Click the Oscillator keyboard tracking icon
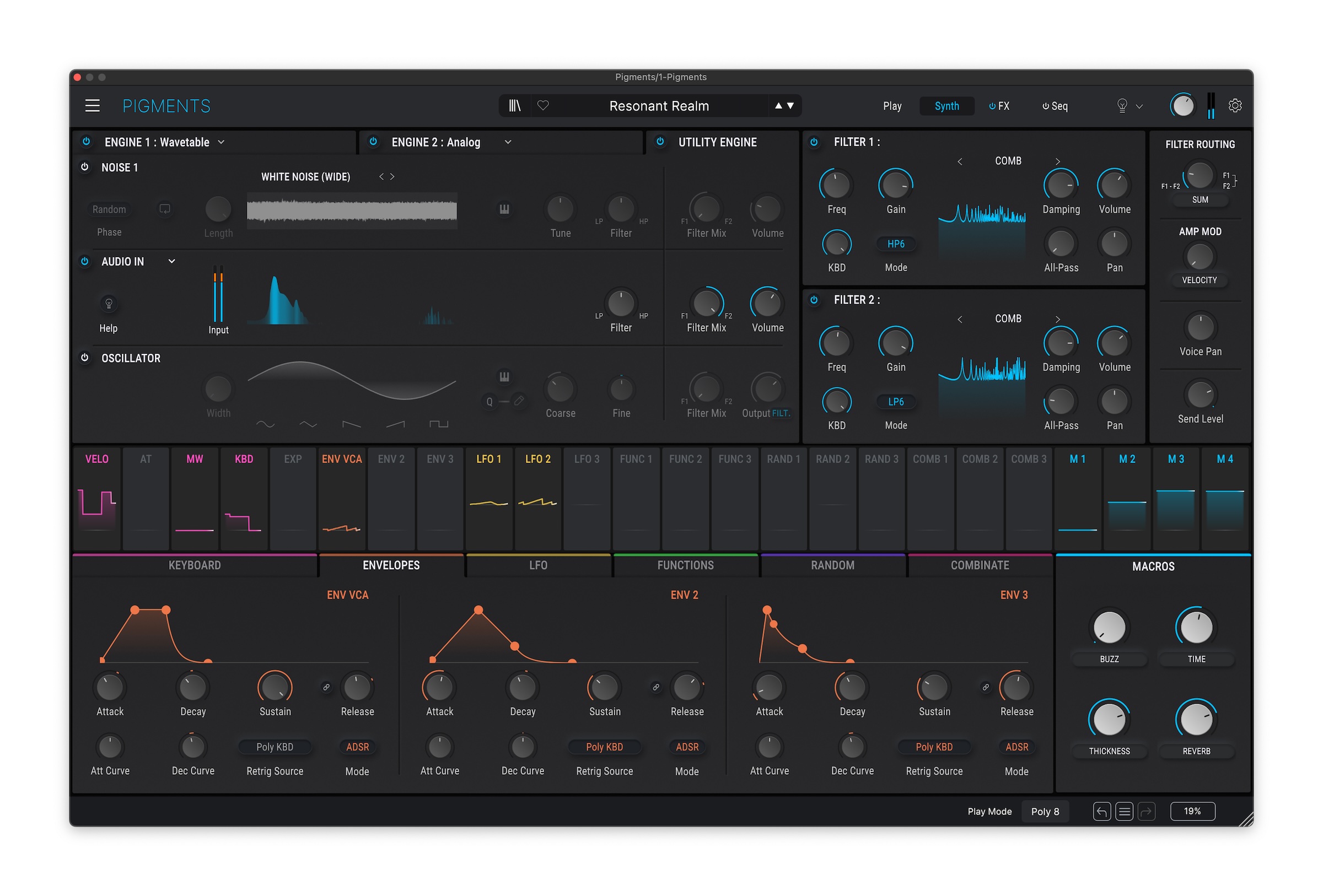The height and width of the screenshot is (896, 1323). point(504,376)
